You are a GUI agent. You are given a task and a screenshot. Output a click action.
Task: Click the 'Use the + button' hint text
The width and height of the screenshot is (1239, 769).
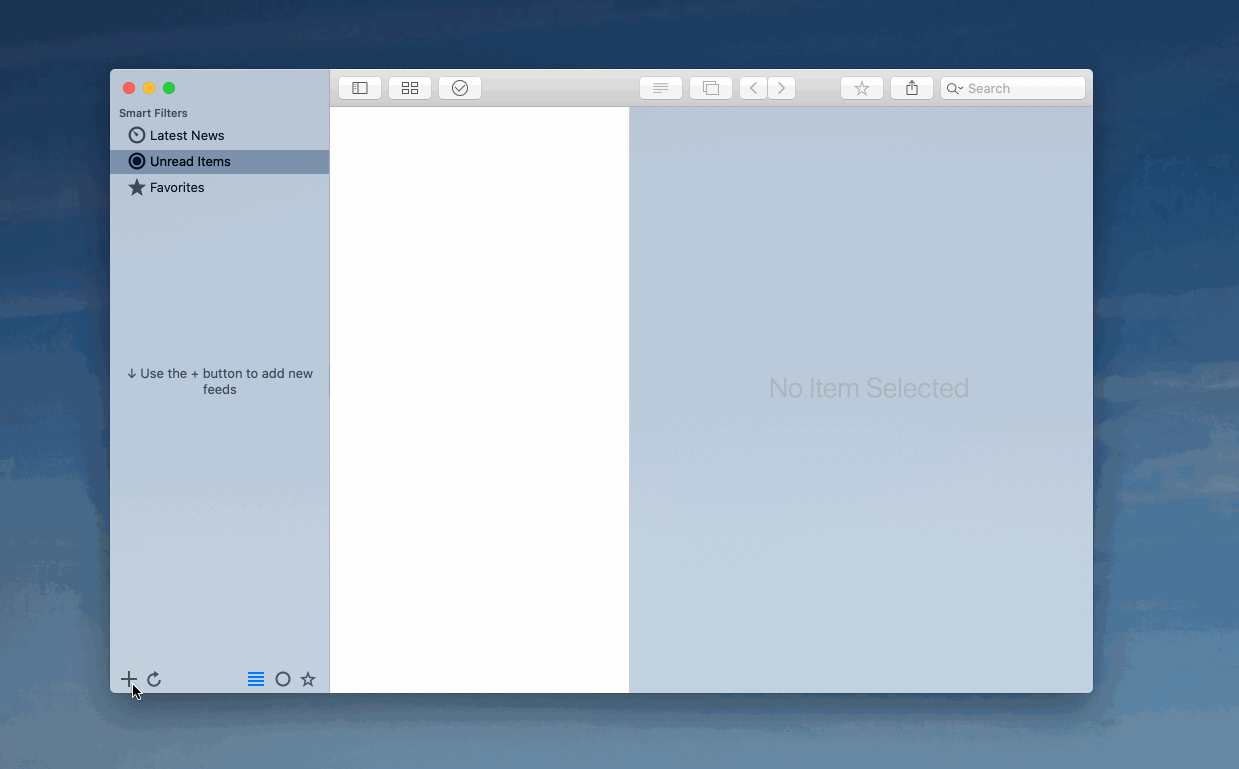[220, 381]
